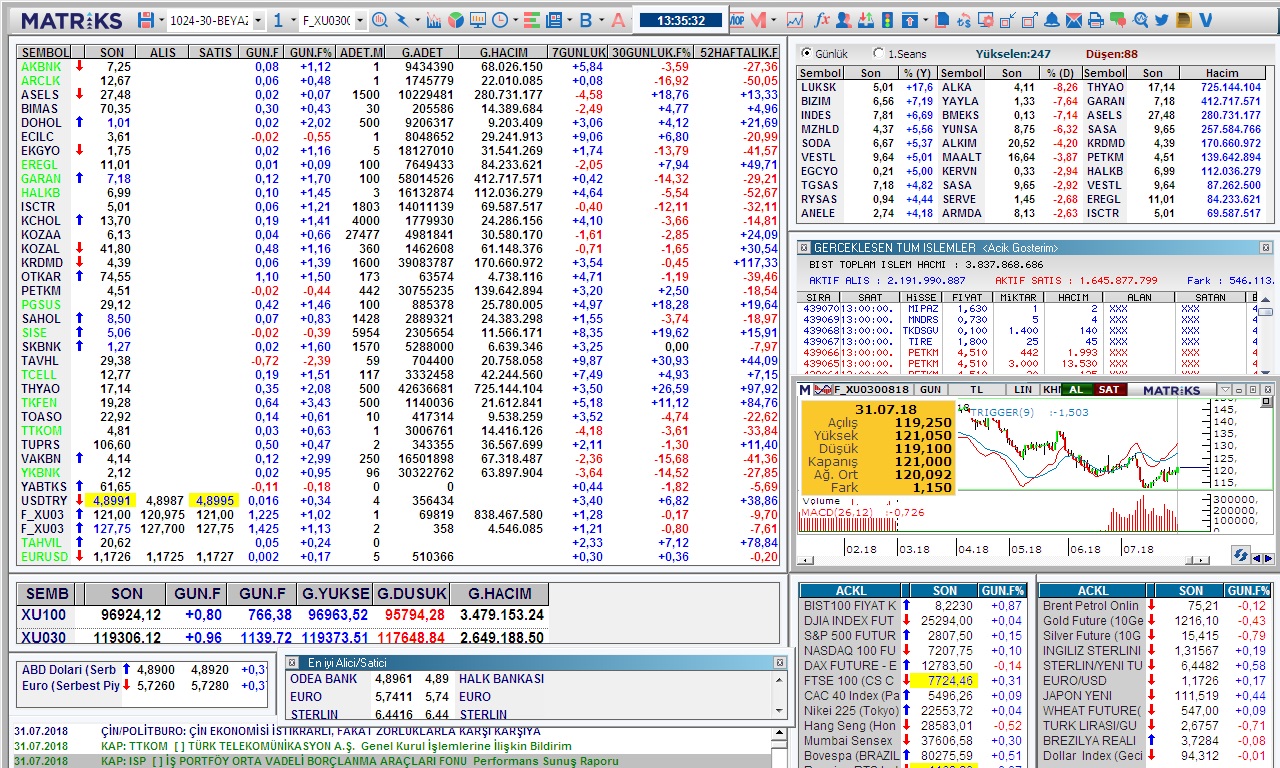Screen dimensions: 1280x768
Task: Click the red A toolbar icon
Action: 618,20
